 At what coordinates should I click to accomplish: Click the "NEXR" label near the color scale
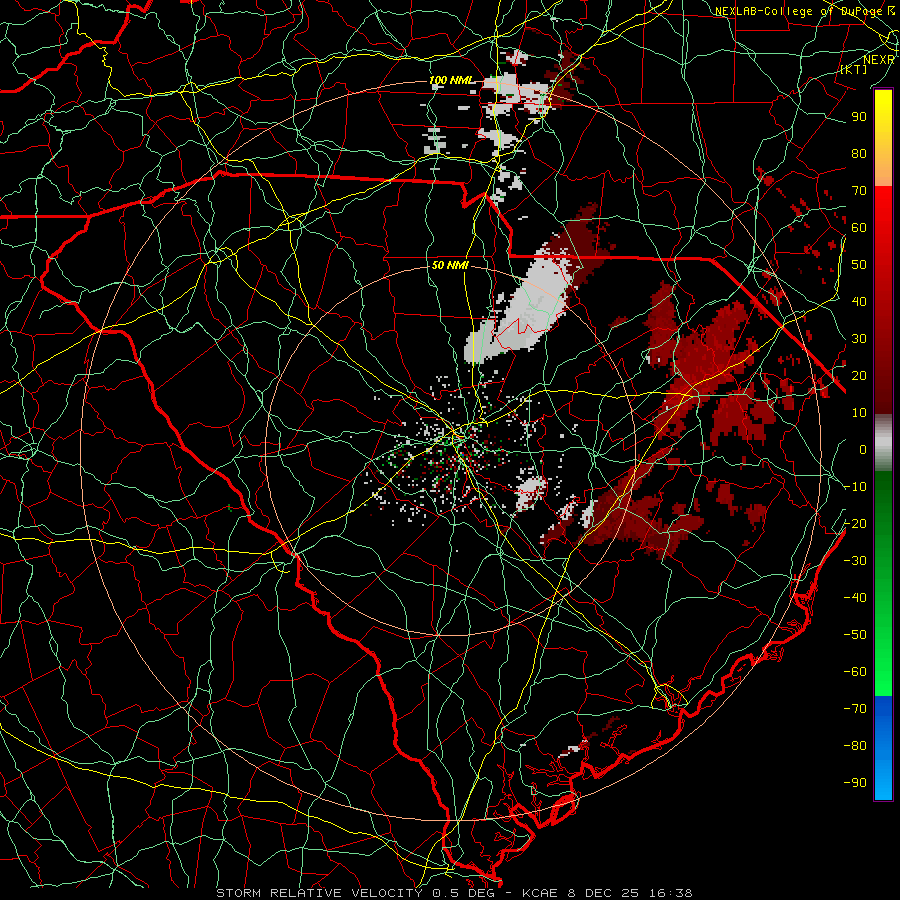[879, 60]
